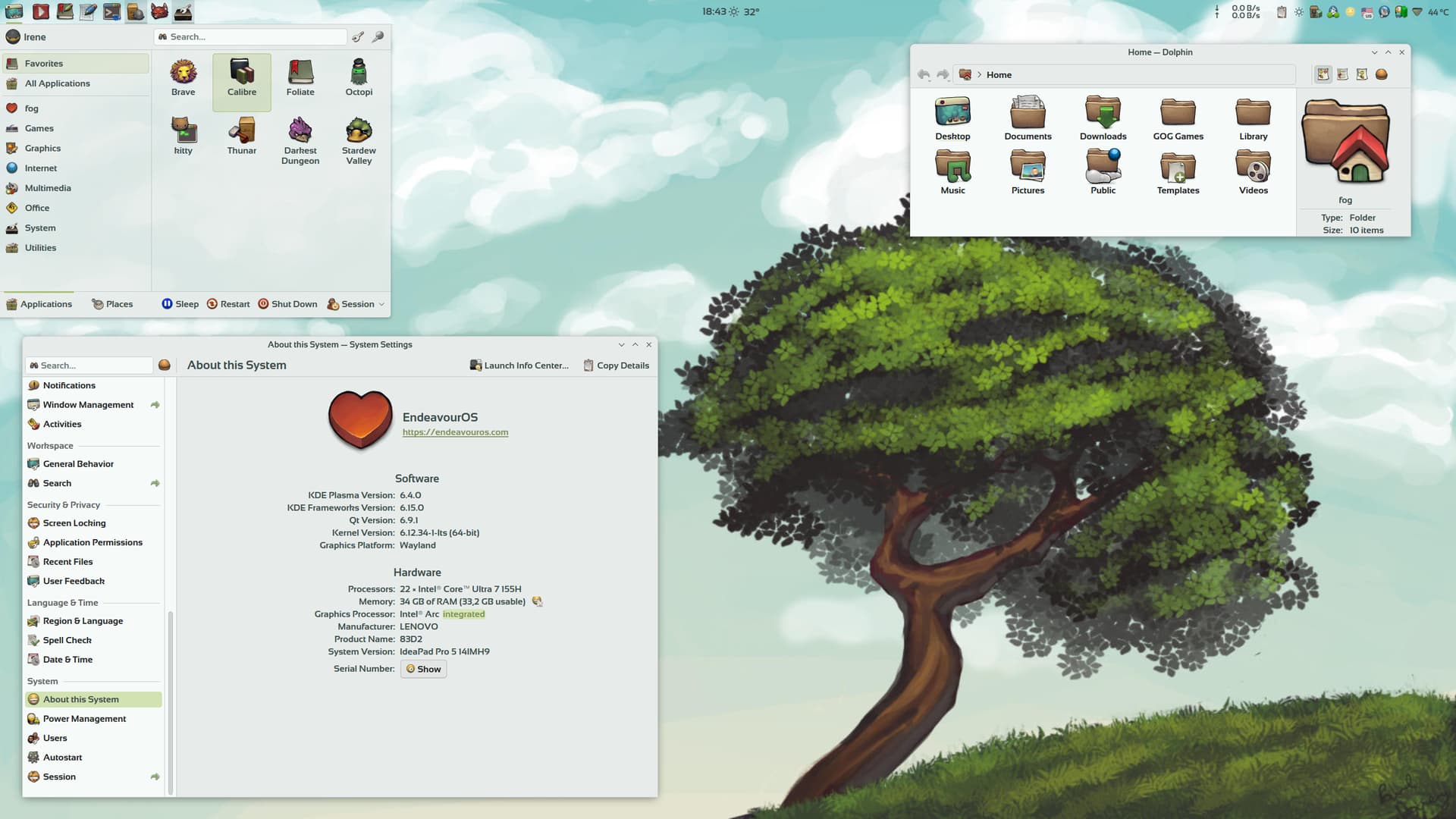1456x819 pixels.
Task: Switch Dolphin to details view mode
Action: pos(1362,74)
